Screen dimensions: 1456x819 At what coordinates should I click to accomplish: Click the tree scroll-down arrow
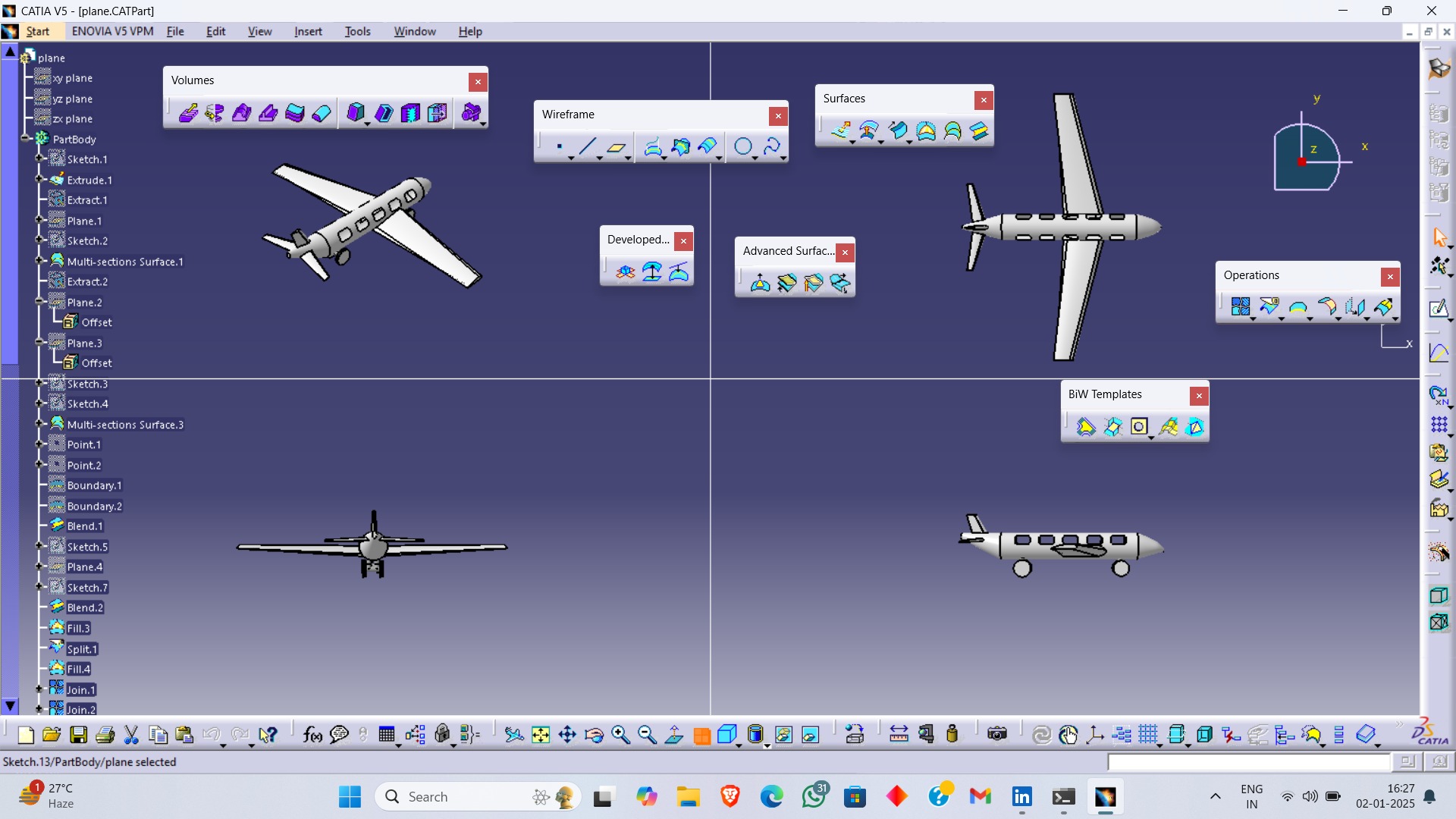click(x=10, y=706)
